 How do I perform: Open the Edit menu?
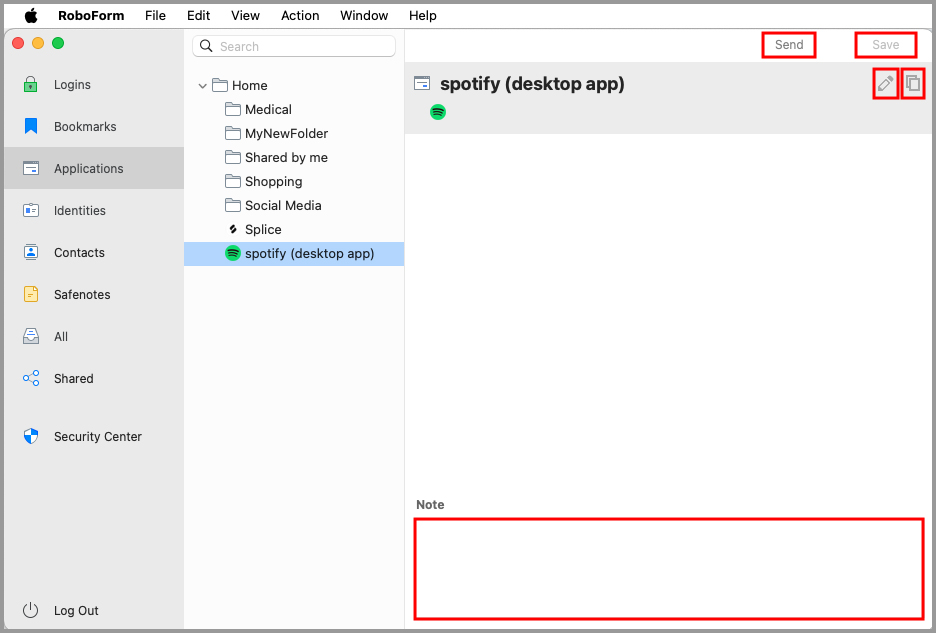[198, 16]
